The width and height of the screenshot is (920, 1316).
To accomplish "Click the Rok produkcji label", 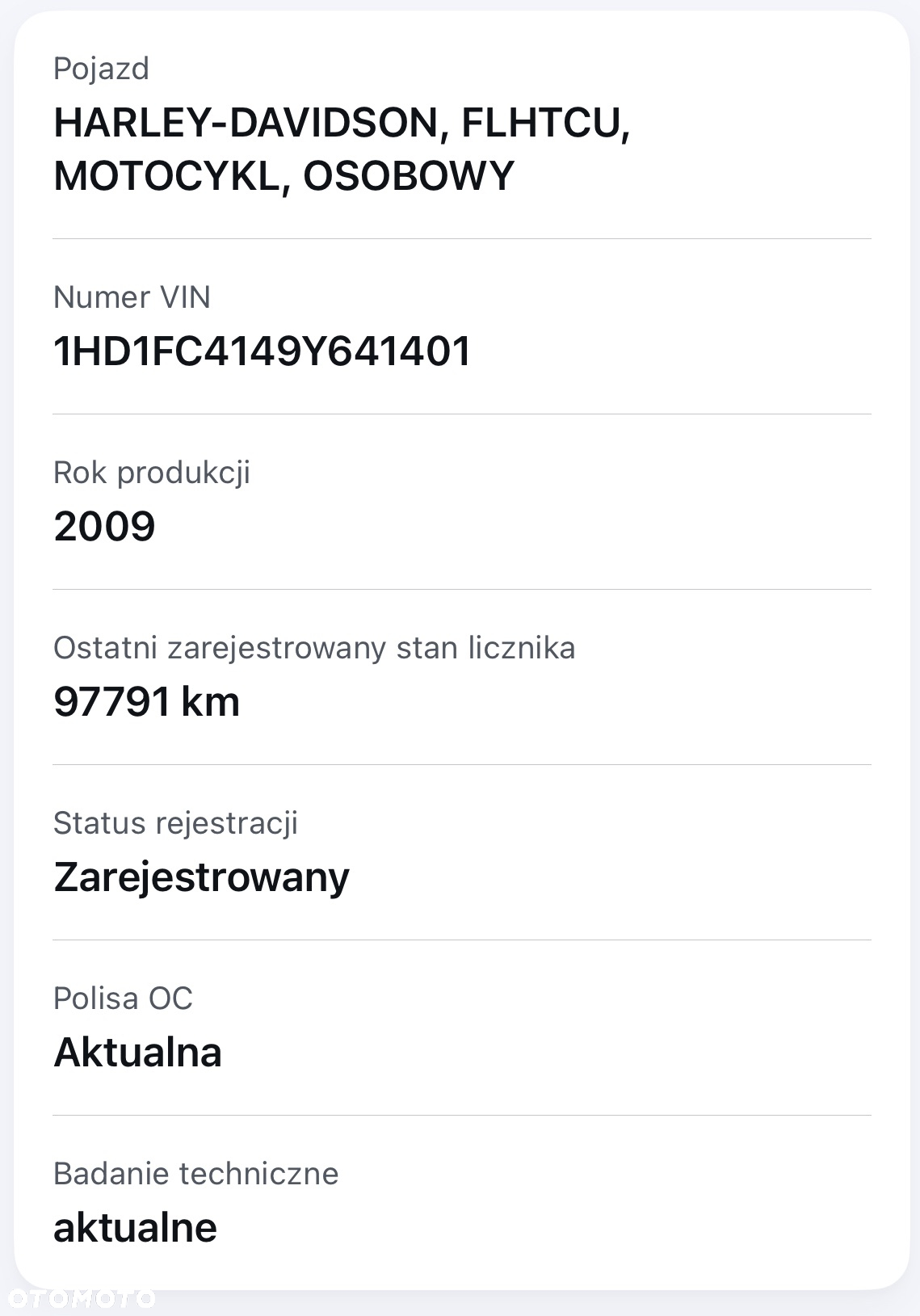I will [x=152, y=473].
